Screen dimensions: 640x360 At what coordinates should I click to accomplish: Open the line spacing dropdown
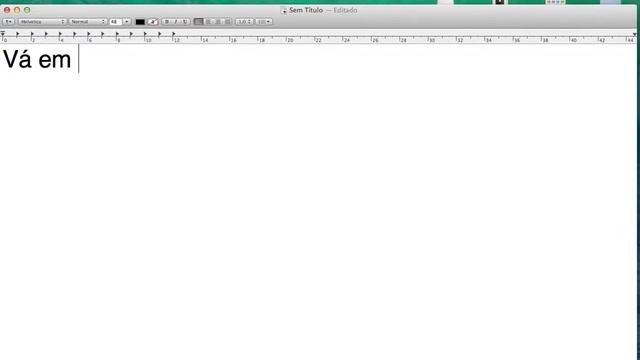tap(244, 22)
